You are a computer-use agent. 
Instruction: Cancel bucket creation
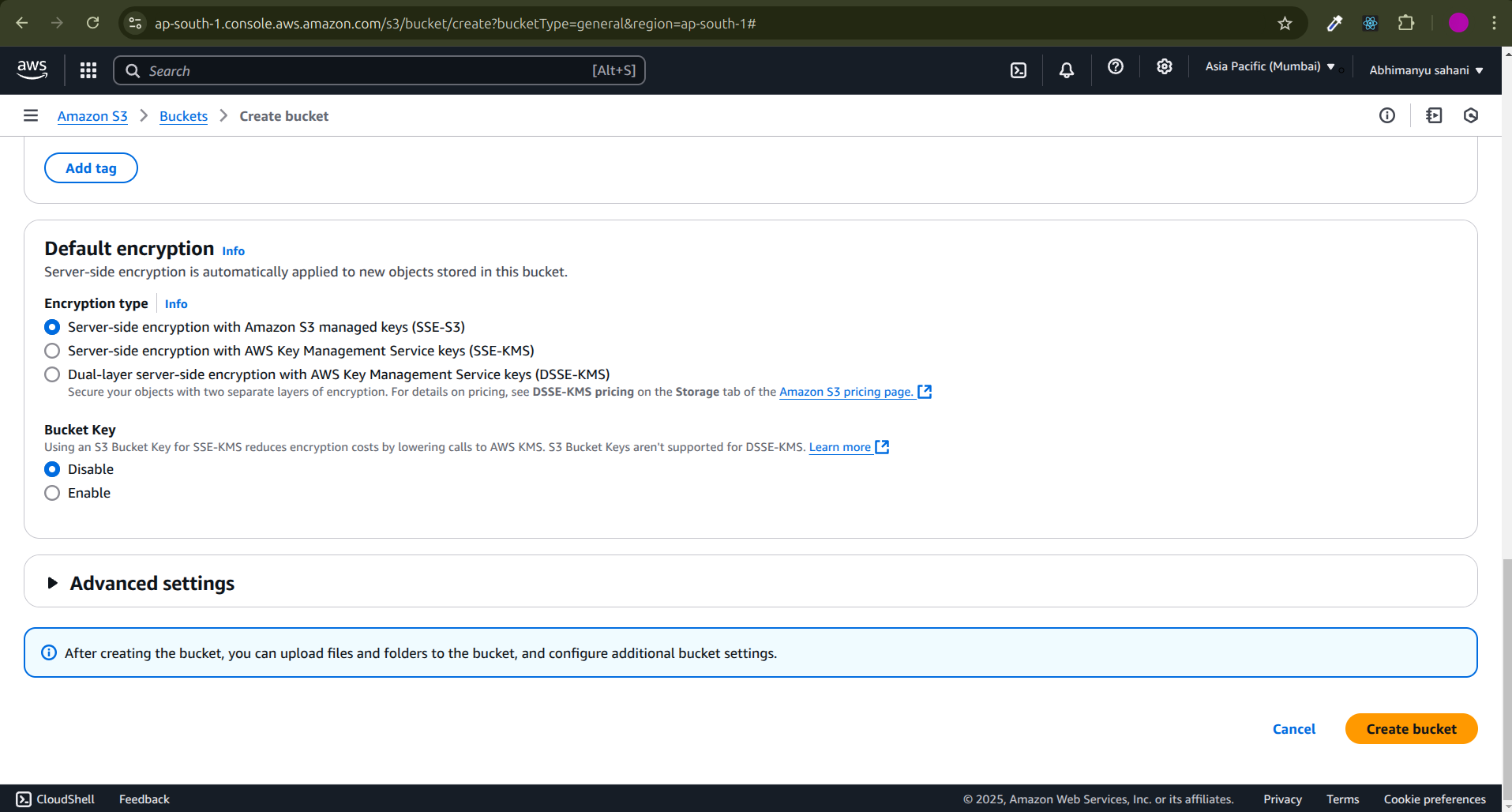pyautogui.click(x=1293, y=729)
